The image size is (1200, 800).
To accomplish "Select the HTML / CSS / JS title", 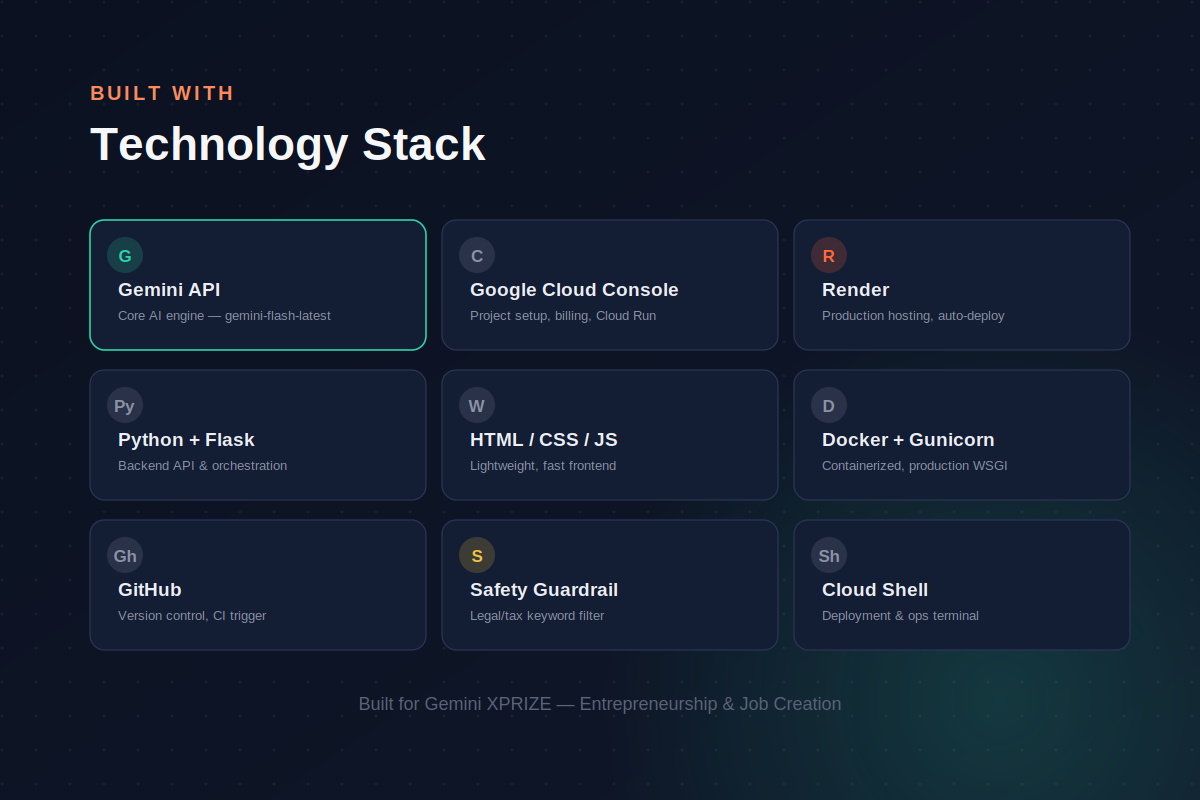I will [544, 440].
